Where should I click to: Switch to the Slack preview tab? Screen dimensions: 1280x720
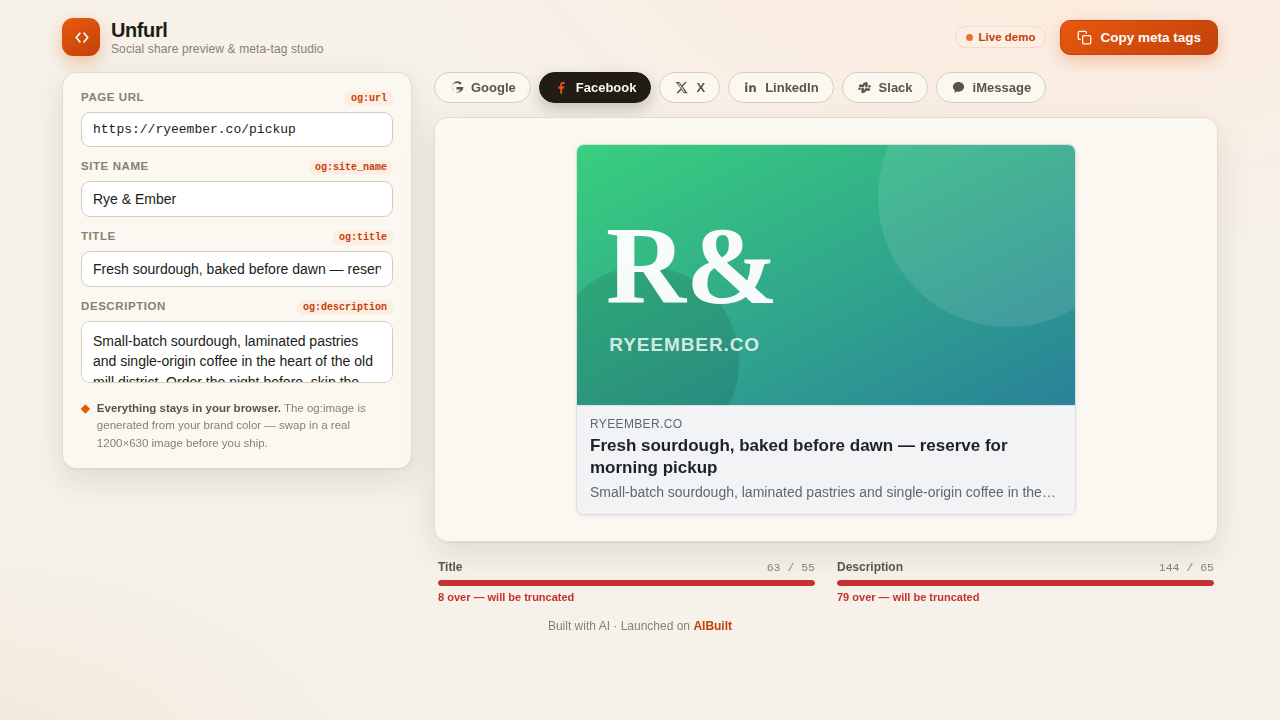pyautogui.click(x=885, y=87)
